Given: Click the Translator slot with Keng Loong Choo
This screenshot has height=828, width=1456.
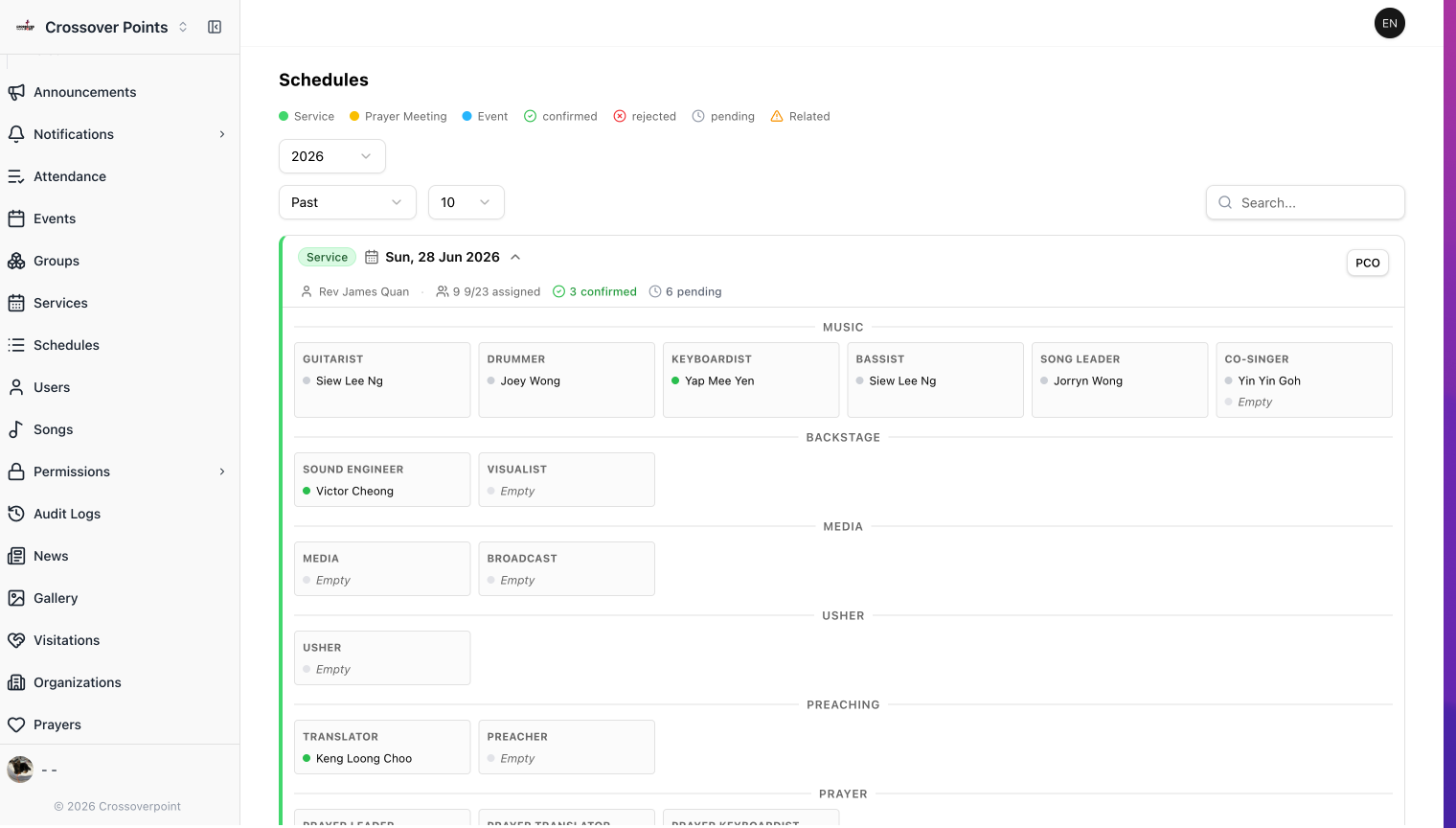Looking at the screenshot, I should point(382,747).
